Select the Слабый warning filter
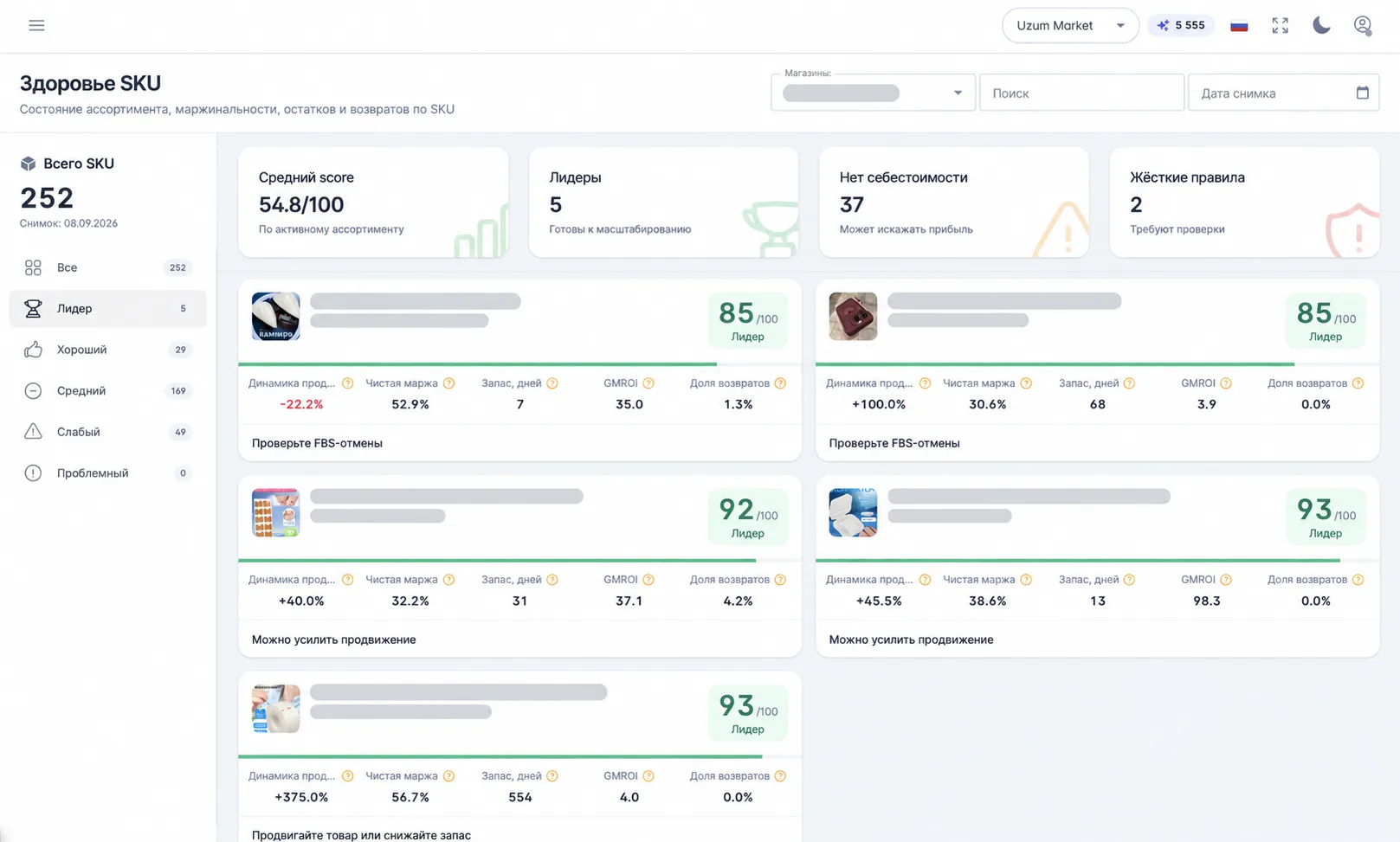This screenshot has width=1400, height=842. click(x=107, y=432)
